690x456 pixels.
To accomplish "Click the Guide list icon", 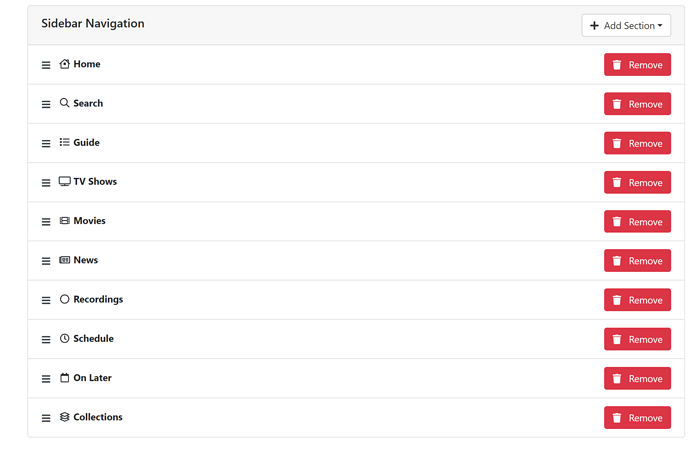I will pyautogui.click(x=65, y=142).
